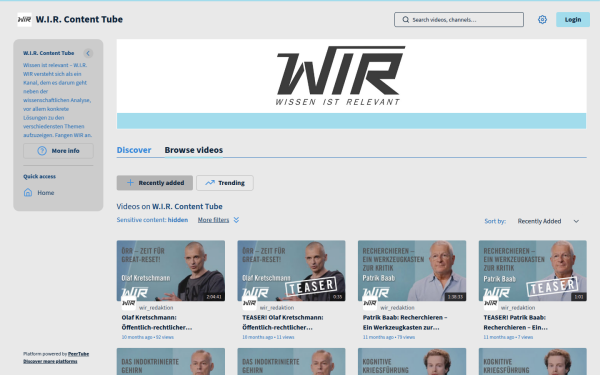The width and height of the screenshot is (600, 375).
Task: Click title 'TEASER! Olaf Kretschmann: Öffentlich-rechtlicher...'
Action: point(283,322)
